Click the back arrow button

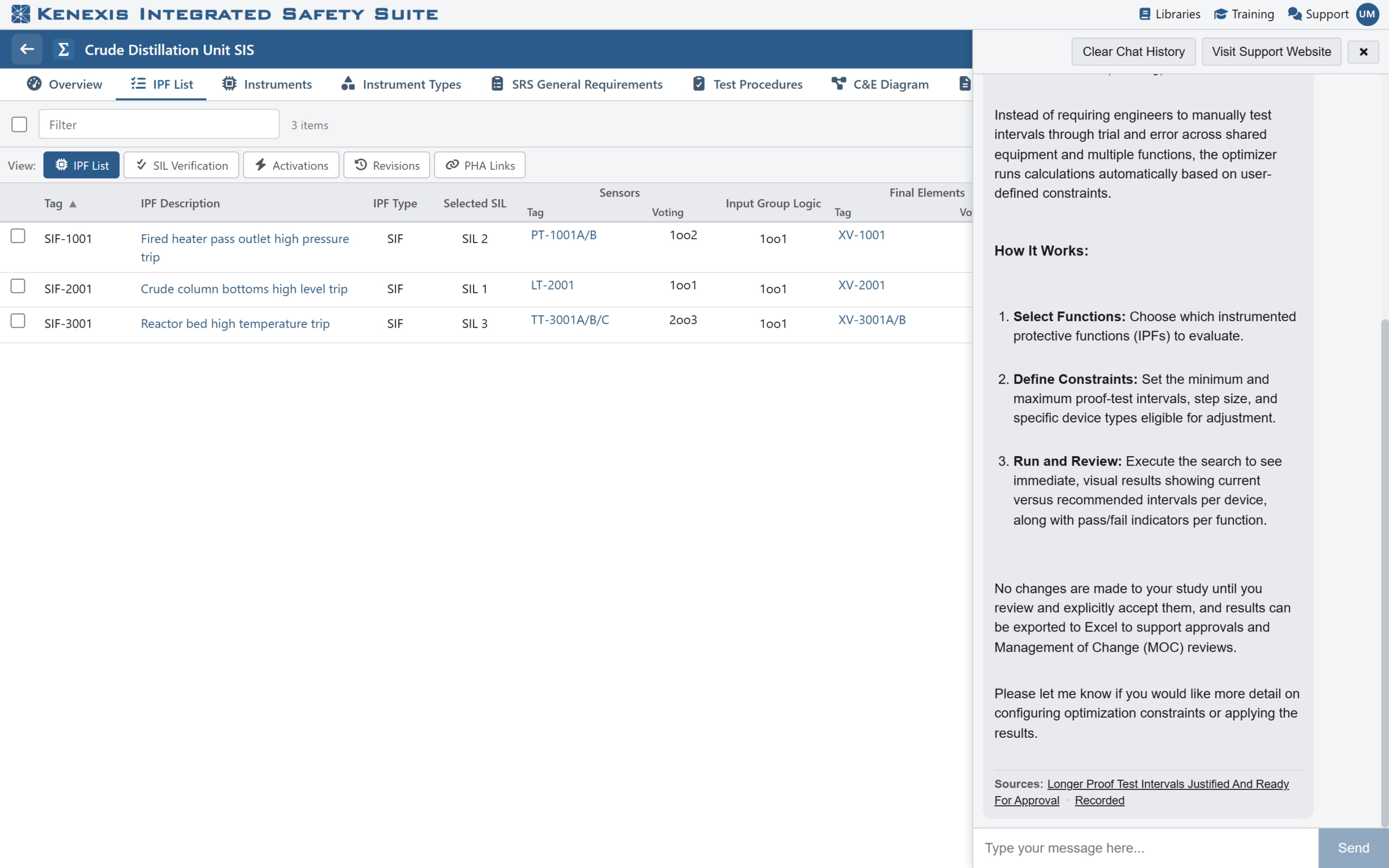pos(27,49)
